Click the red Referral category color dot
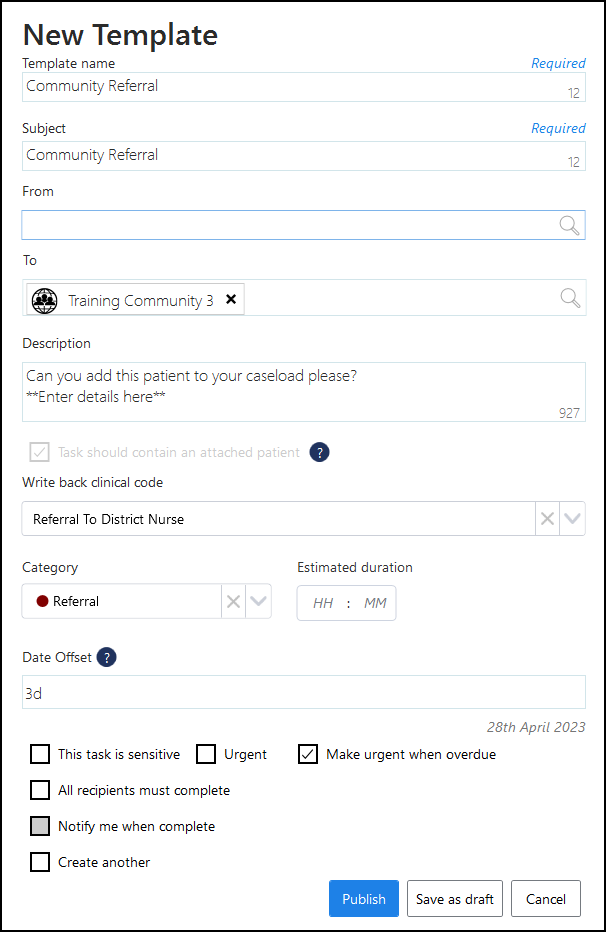Screen dimensions: 606x932 coord(43,601)
